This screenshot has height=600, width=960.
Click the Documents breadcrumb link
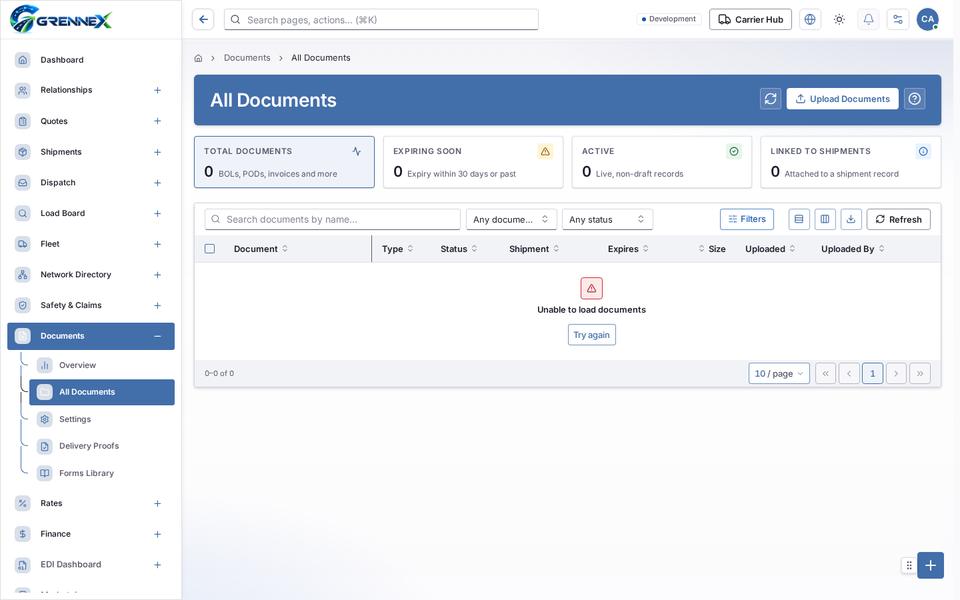pos(247,58)
